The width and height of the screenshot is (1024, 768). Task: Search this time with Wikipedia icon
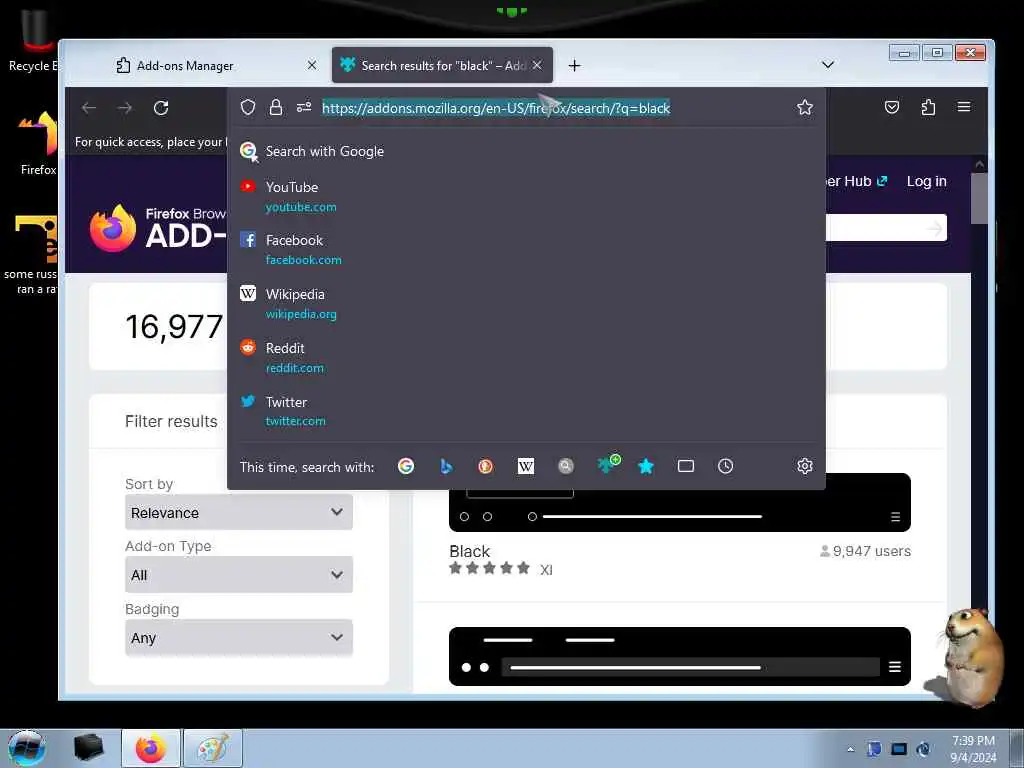(x=525, y=466)
